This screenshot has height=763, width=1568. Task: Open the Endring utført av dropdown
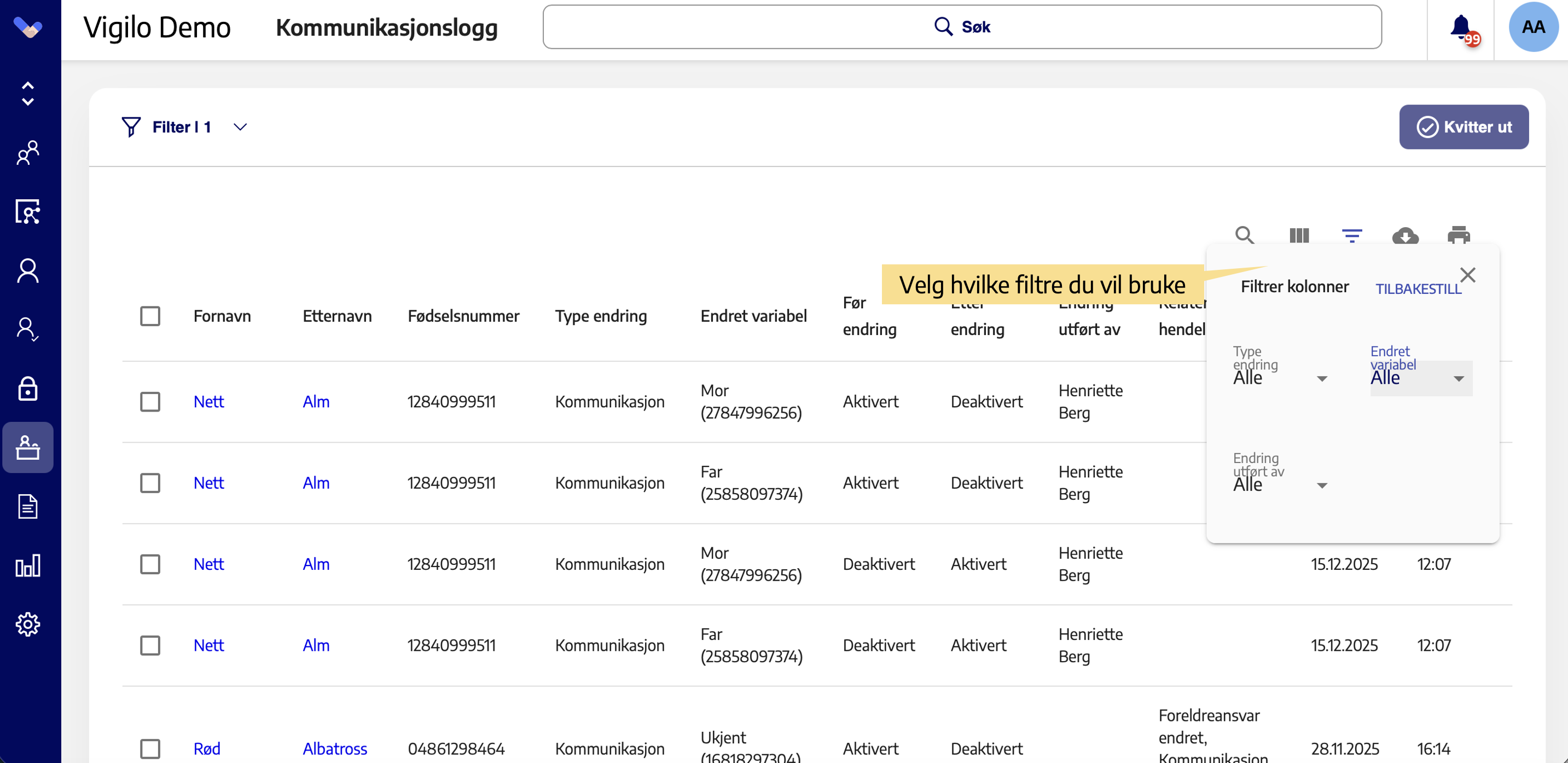click(1280, 485)
